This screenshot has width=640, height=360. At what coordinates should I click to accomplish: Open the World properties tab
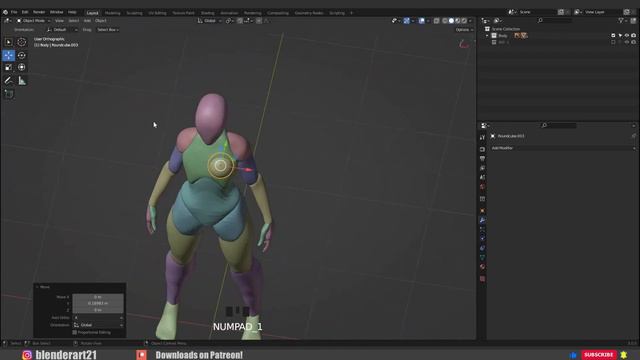click(482, 187)
